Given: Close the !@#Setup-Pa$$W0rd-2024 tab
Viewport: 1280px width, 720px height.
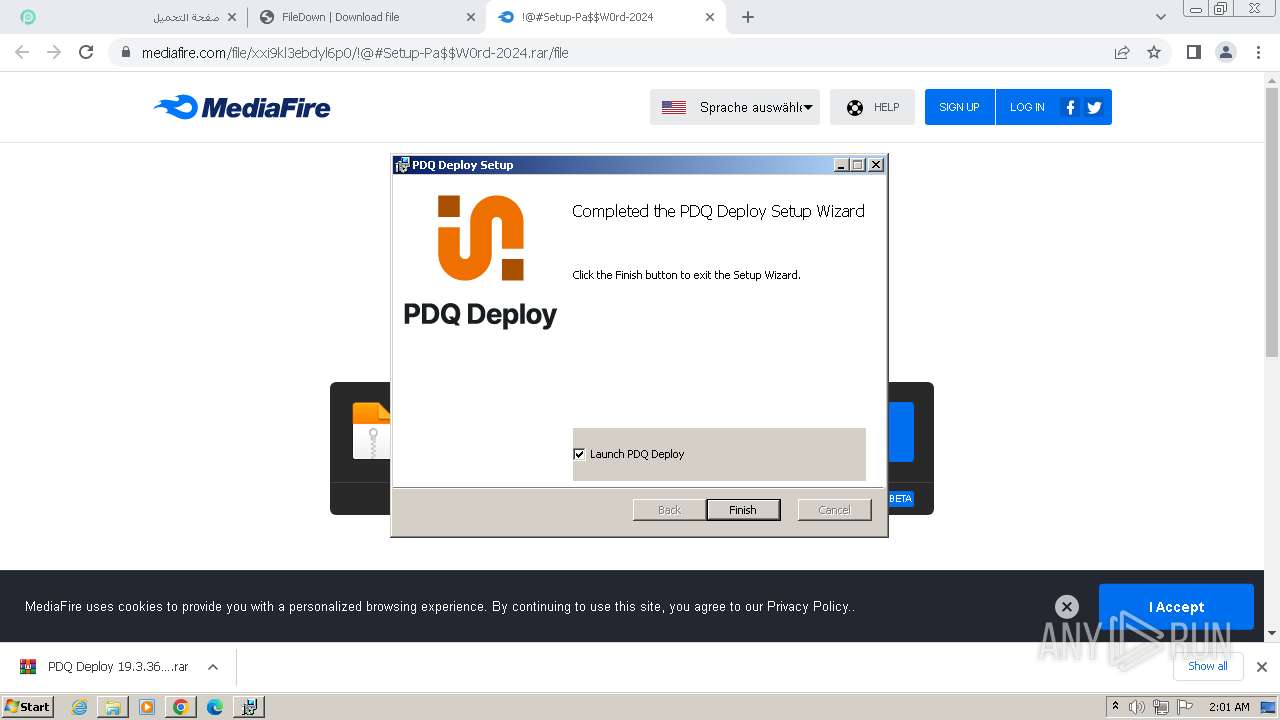Looking at the screenshot, I should point(711,17).
